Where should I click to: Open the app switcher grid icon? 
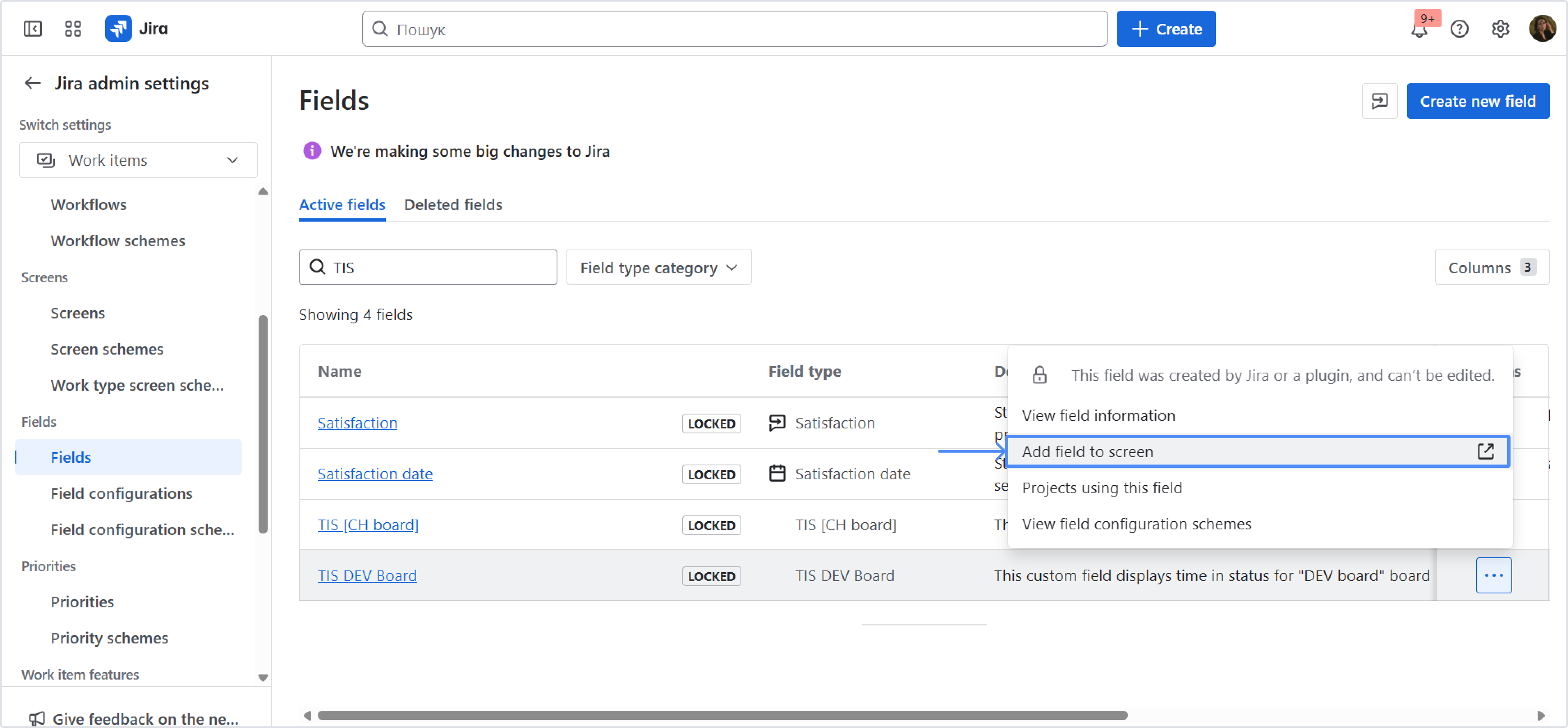point(73,29)
